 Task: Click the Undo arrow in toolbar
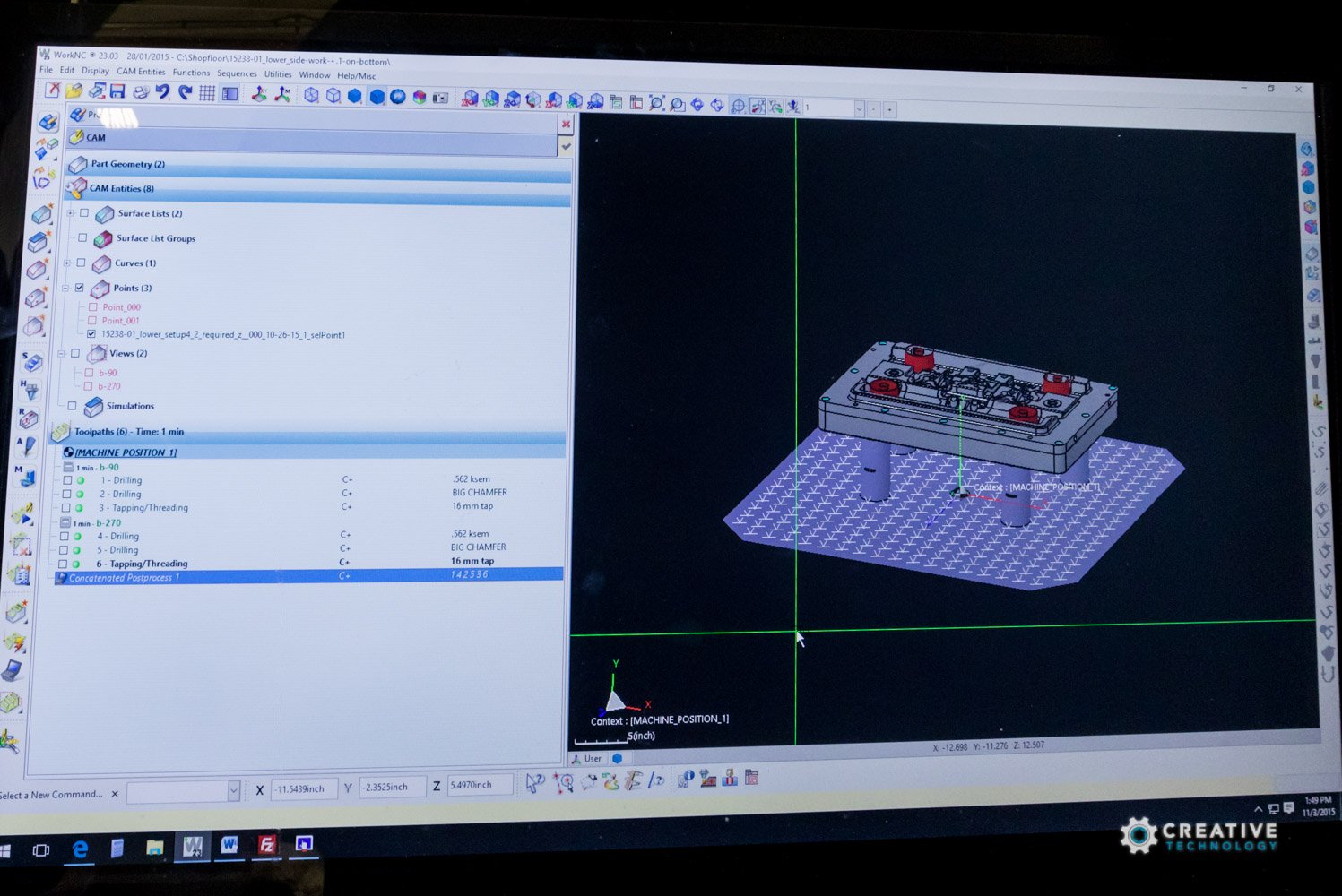(162, 92)
